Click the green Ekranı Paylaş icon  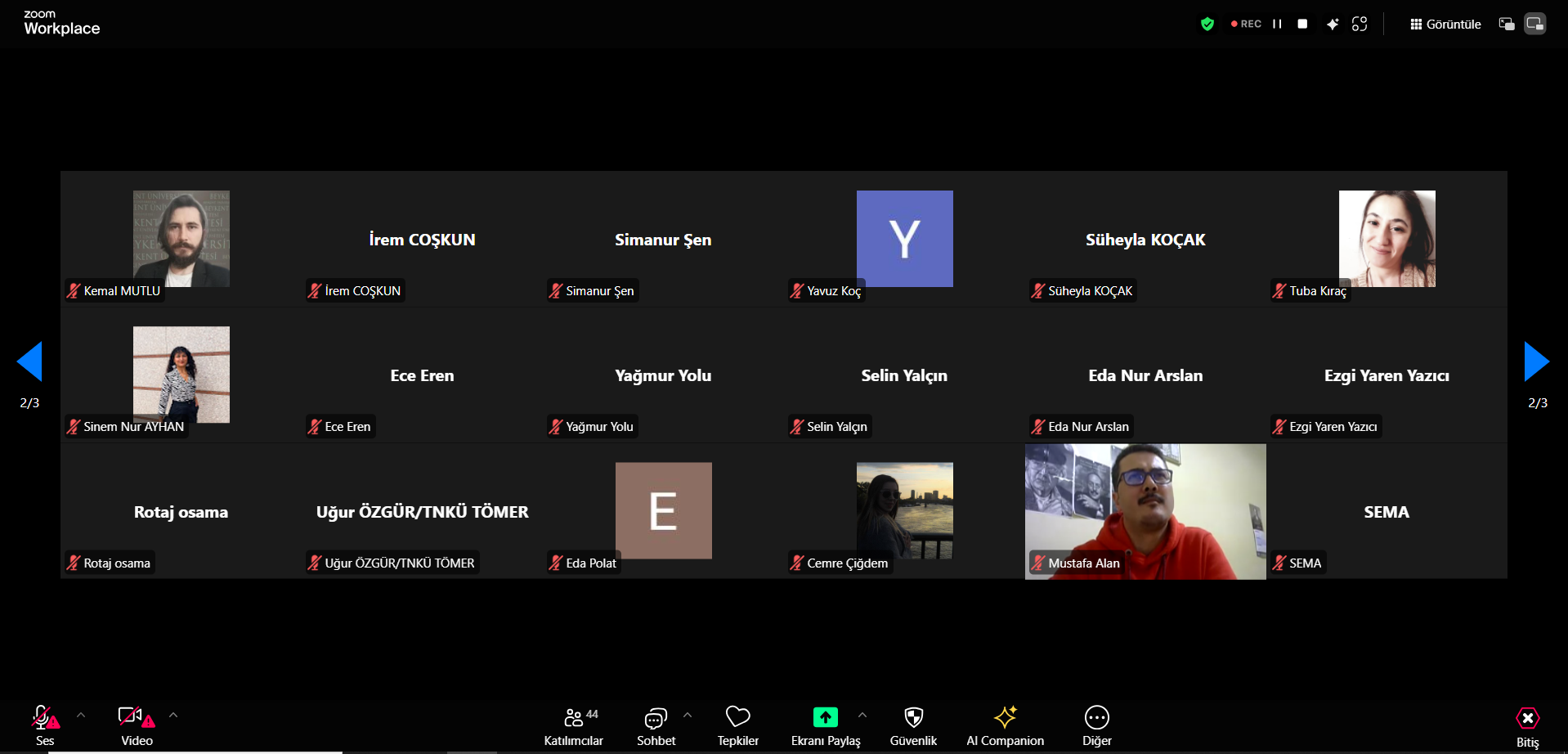tap(825, 717)
